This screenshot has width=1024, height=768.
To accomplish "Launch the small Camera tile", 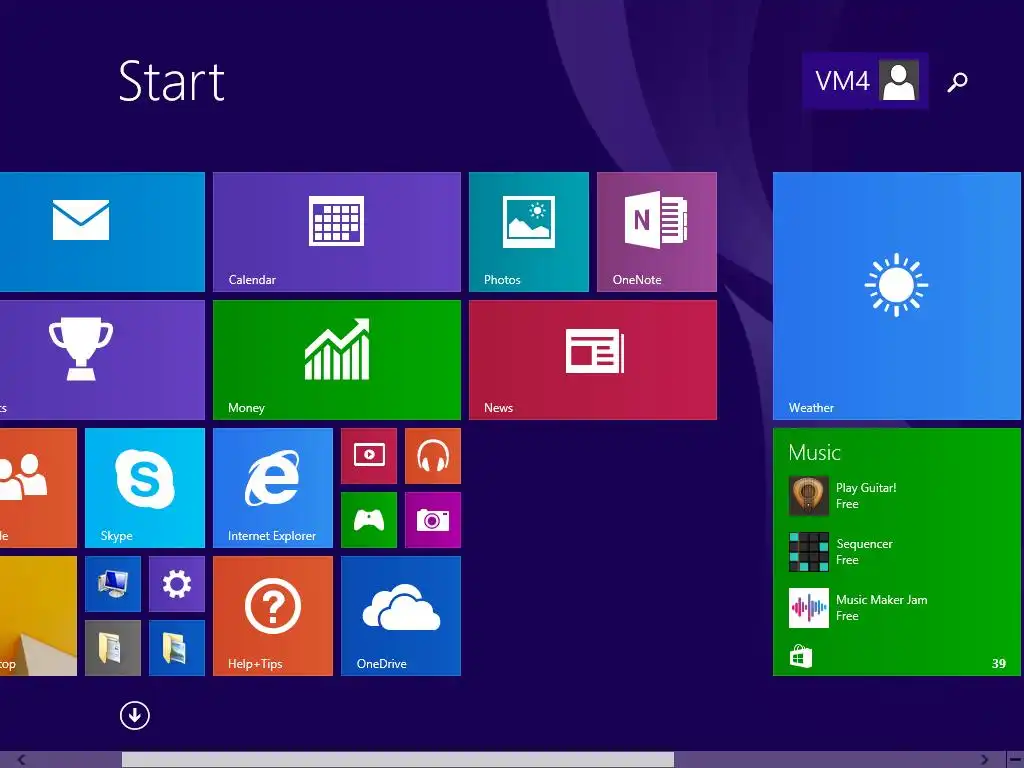I will pos(433,520).
